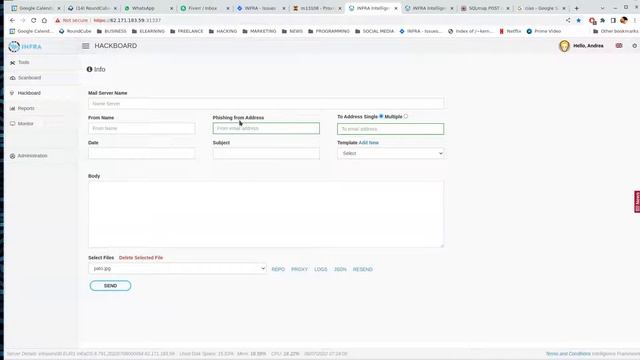This screenshot has height=360, width=640.
Task: Click the REPO link
Action: point(278,269)
